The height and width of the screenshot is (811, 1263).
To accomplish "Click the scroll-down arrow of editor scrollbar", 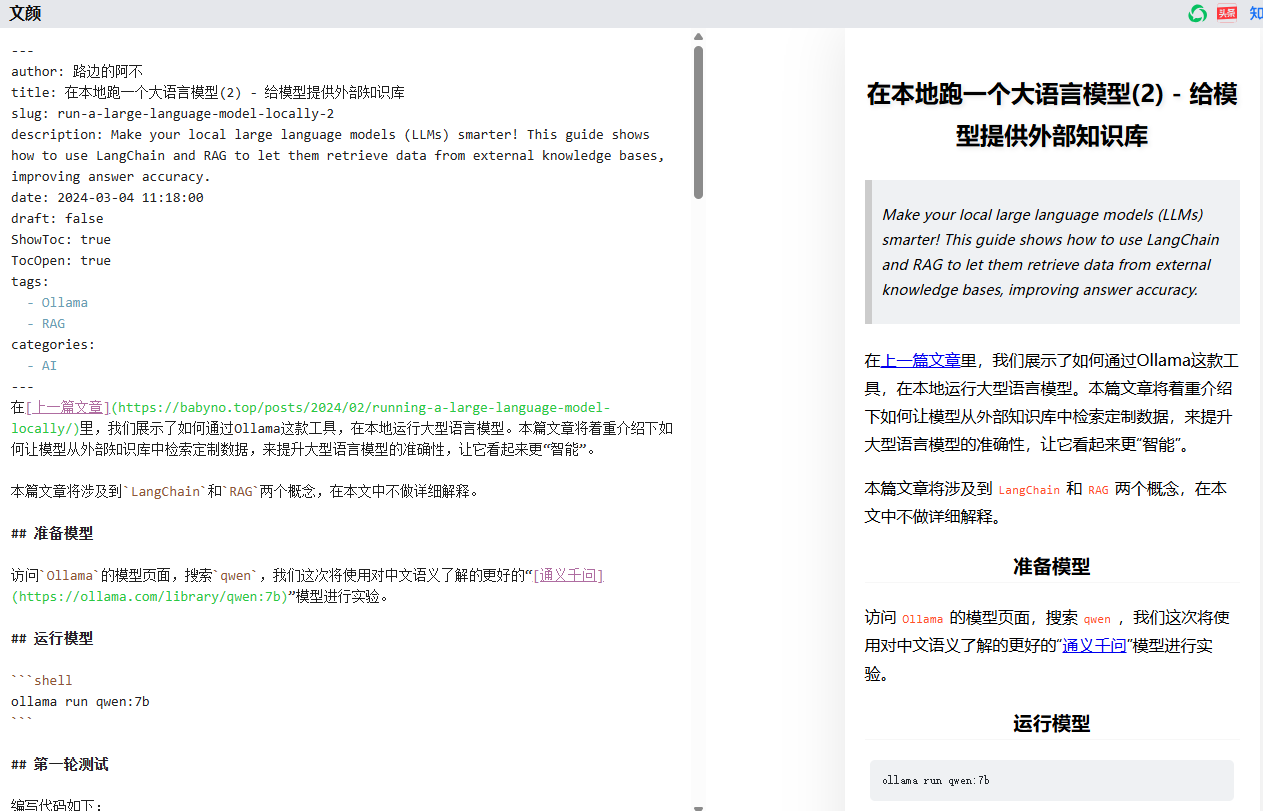I will (698, 806).
